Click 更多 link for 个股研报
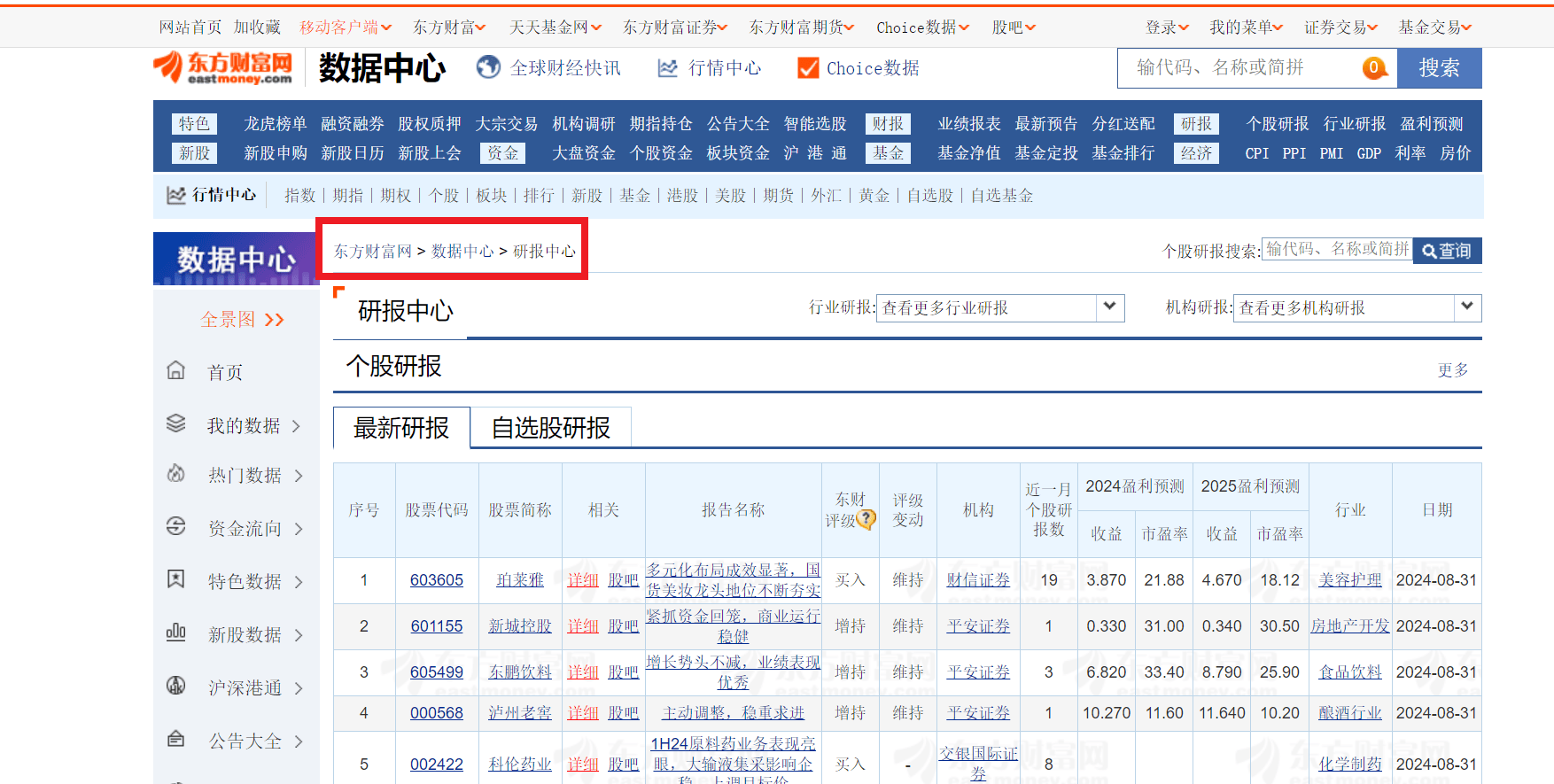This screenshot has width=1554, height=784. (x=1453, y=370)
